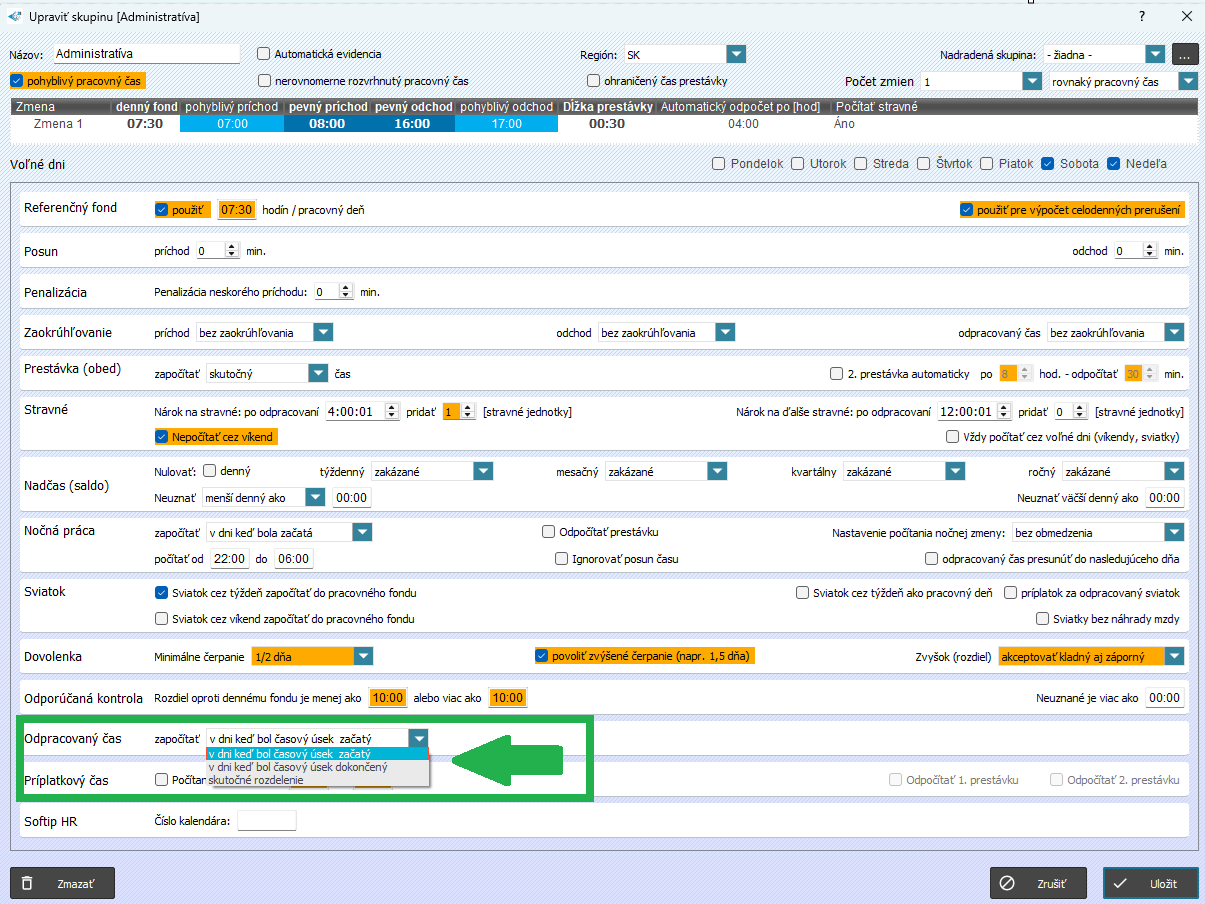Toggle the pohyblivý pracovný čas checkbox

[x=16, y=81]
